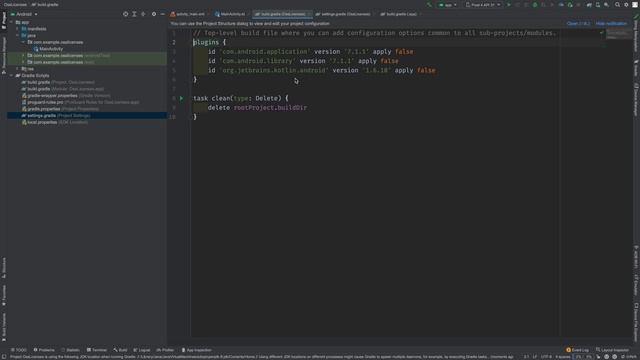Open the Project vertical tool tab
The width and height of the screenshot is (640, 360).
pos(4,20)
